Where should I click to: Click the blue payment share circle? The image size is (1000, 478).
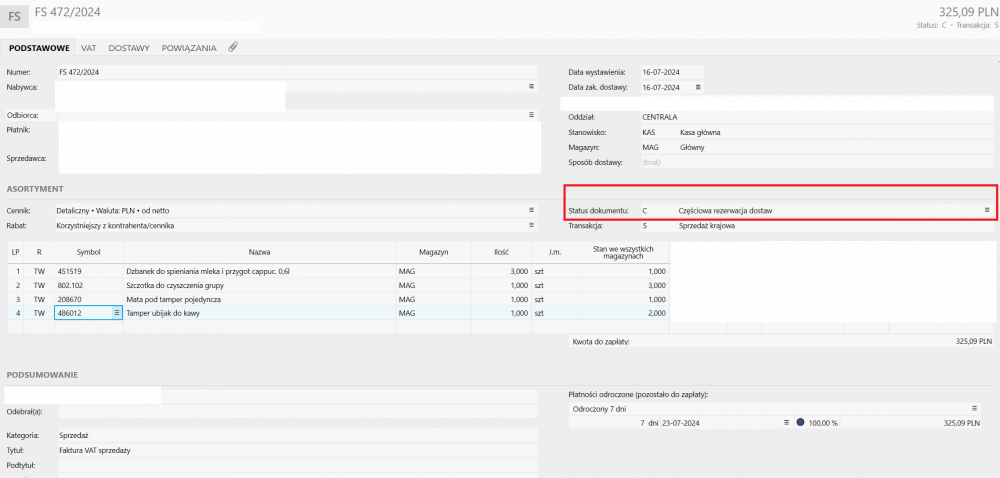pyautogui.click(x=800, y=423)
